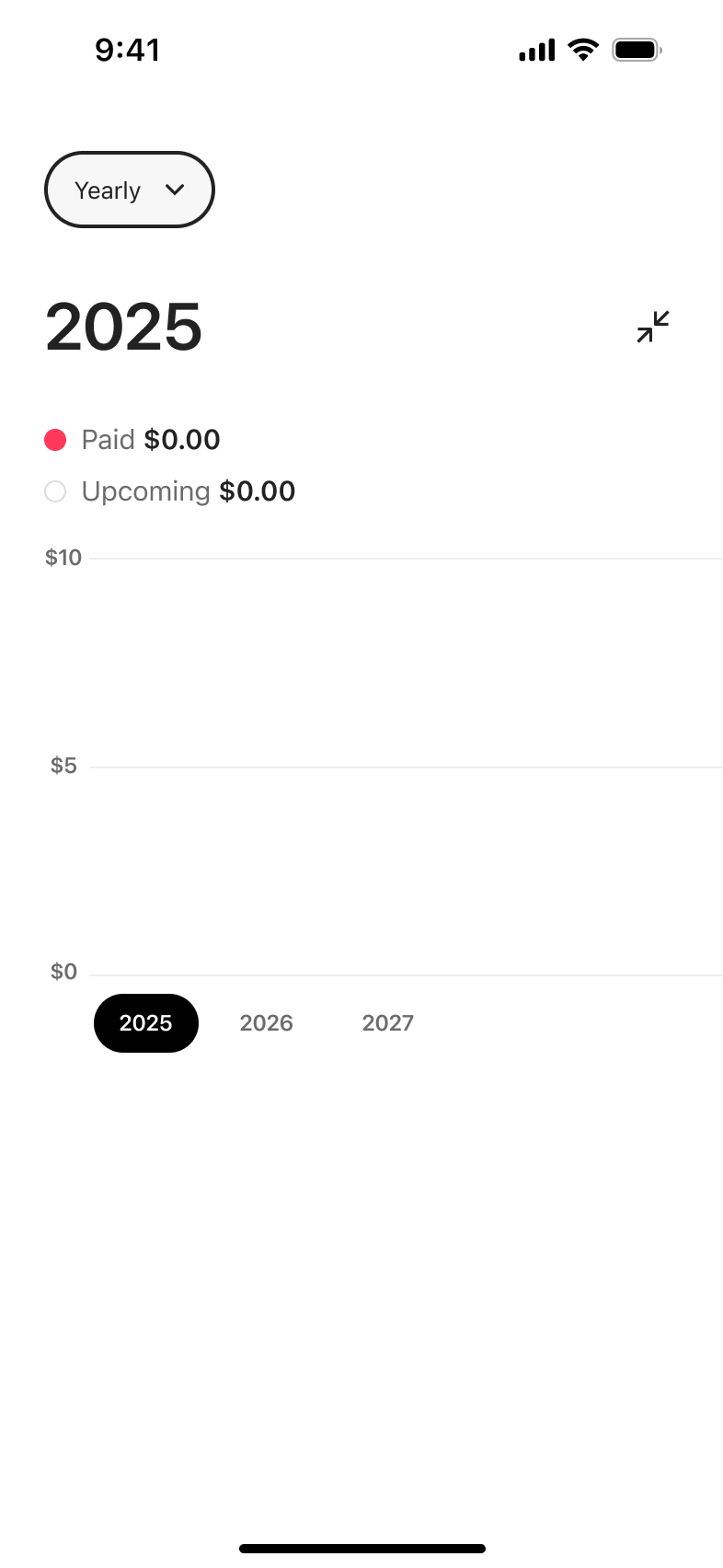Viewport: 723px width, 1568px height.
Task: Tap the Paid $0.00 amount
Action: 182,440
